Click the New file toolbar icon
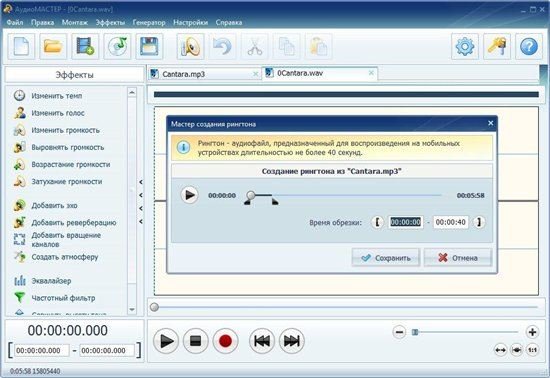 coord(21,46)
